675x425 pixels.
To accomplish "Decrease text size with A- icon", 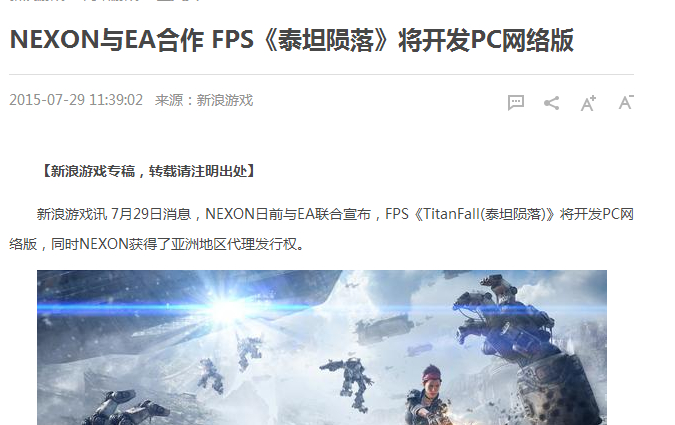I will [x=626, y=102].
